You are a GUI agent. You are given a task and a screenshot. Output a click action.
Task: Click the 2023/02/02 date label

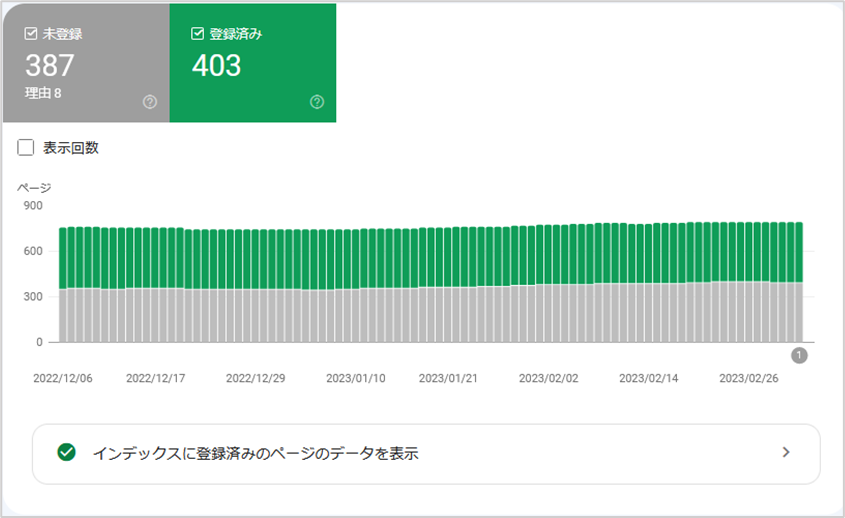[x=549, y=378]
